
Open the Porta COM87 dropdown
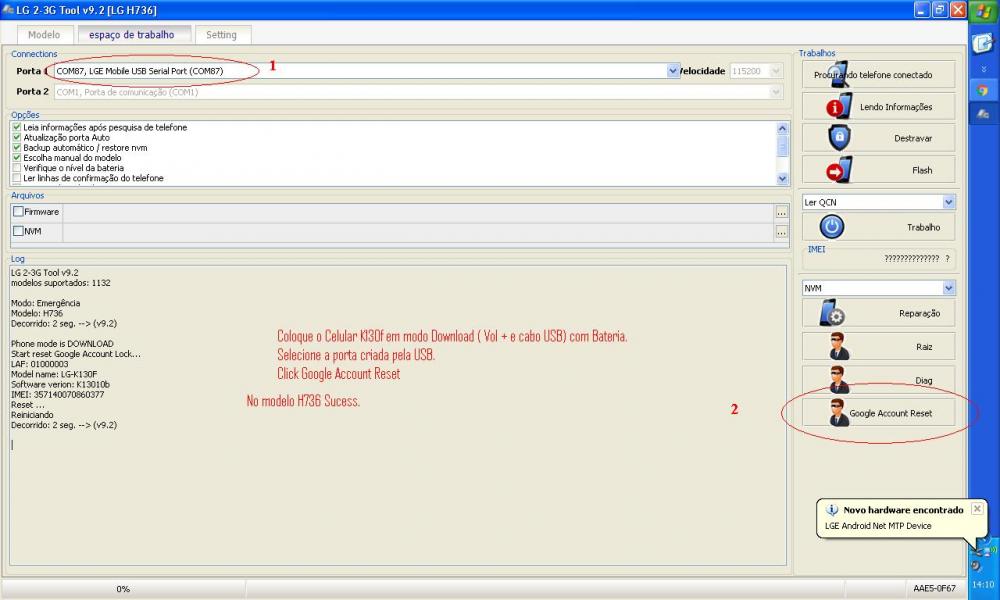pos(673,71)
